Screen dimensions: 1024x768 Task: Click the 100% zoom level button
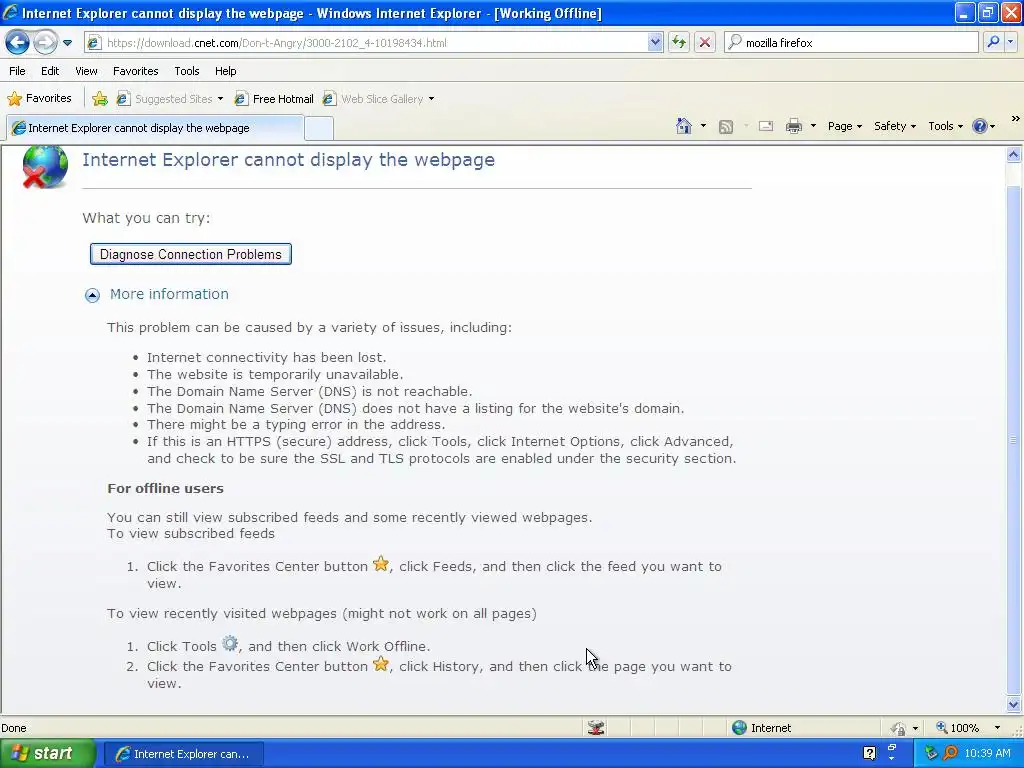pos(957,728)
